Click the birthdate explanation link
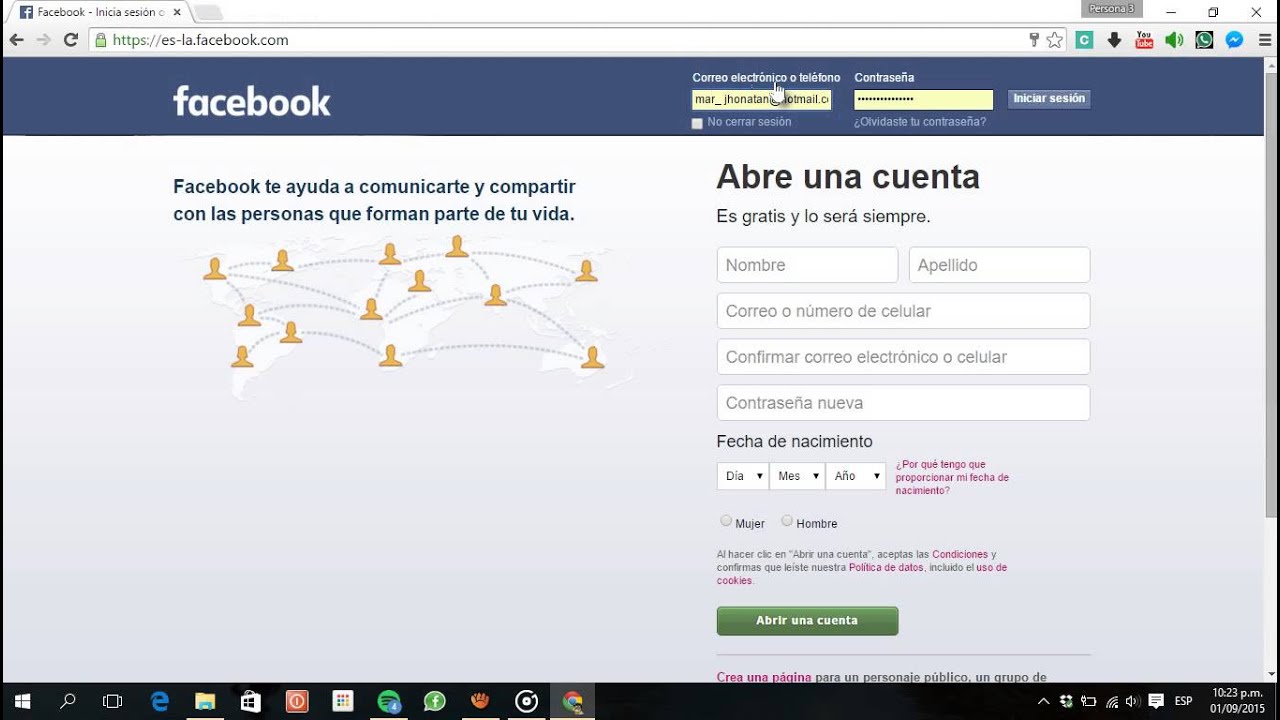This screenshot has width=1280, height=720. [x=952, y=477]
